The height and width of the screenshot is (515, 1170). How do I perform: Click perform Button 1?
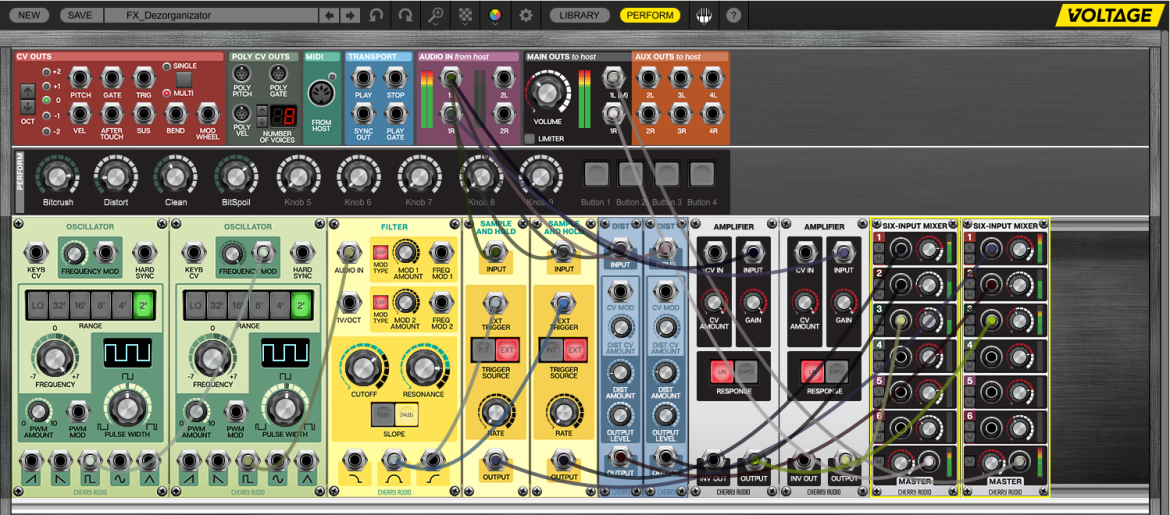pos(597,174)
